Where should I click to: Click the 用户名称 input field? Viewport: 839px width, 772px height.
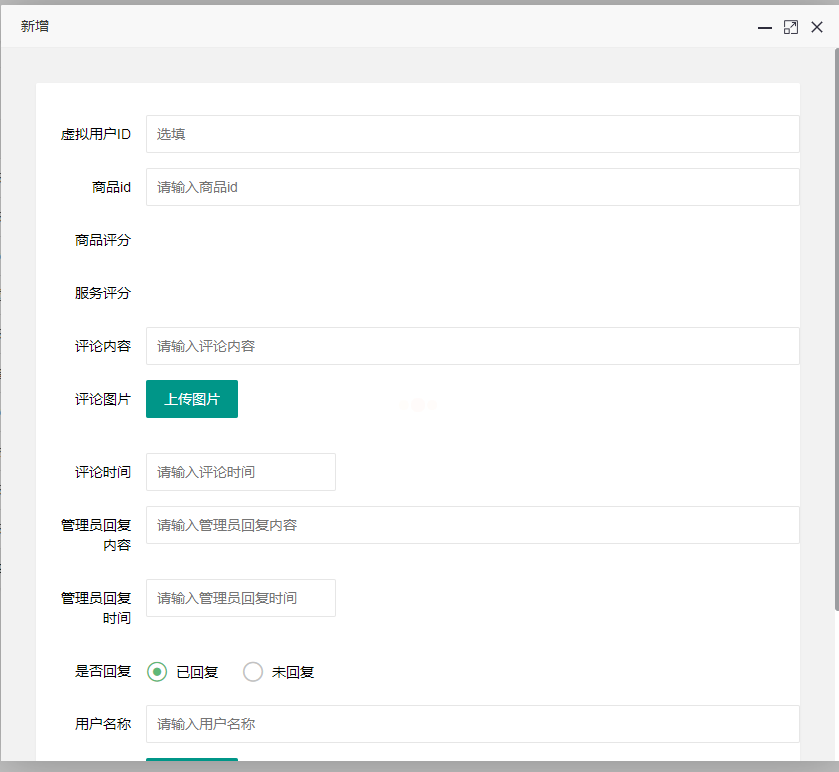[x=472, y=724]
